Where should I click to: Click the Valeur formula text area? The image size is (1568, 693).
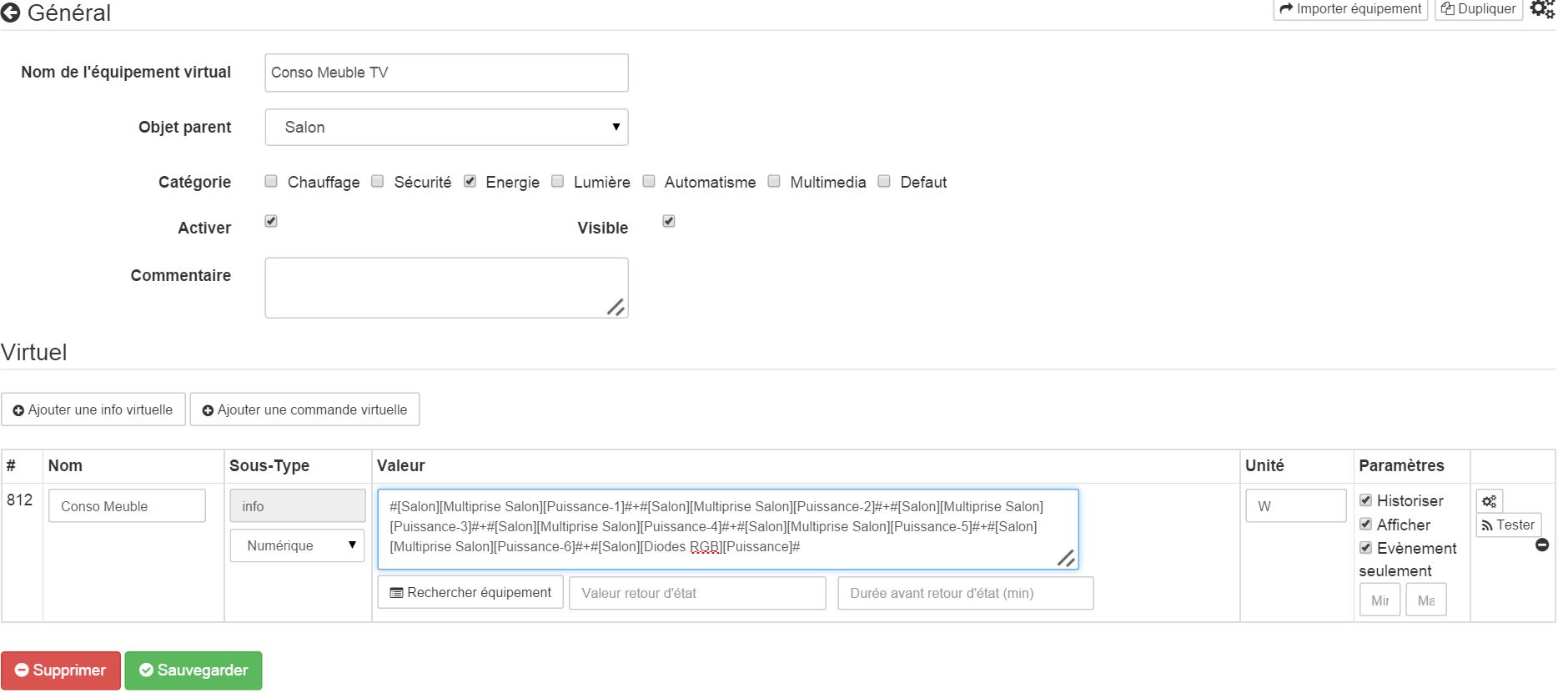728,529
